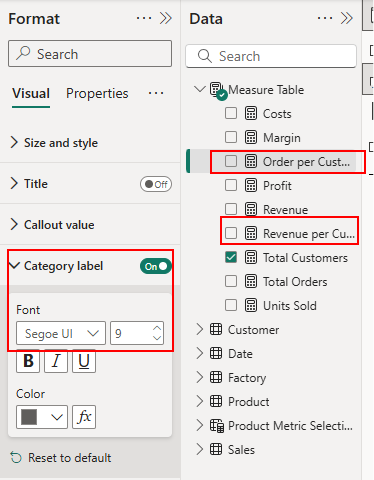Open Data pane more options ellipsis
This screenshot has width=374, height=480.
tap(325, 18)
